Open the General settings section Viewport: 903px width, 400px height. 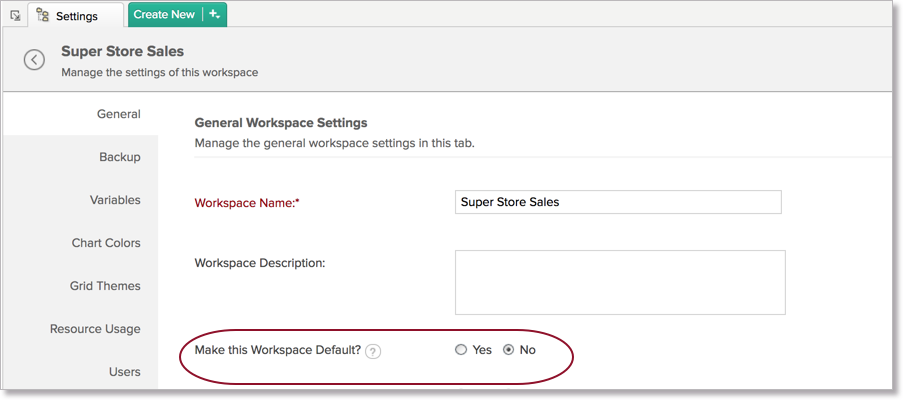pos(118,114)
